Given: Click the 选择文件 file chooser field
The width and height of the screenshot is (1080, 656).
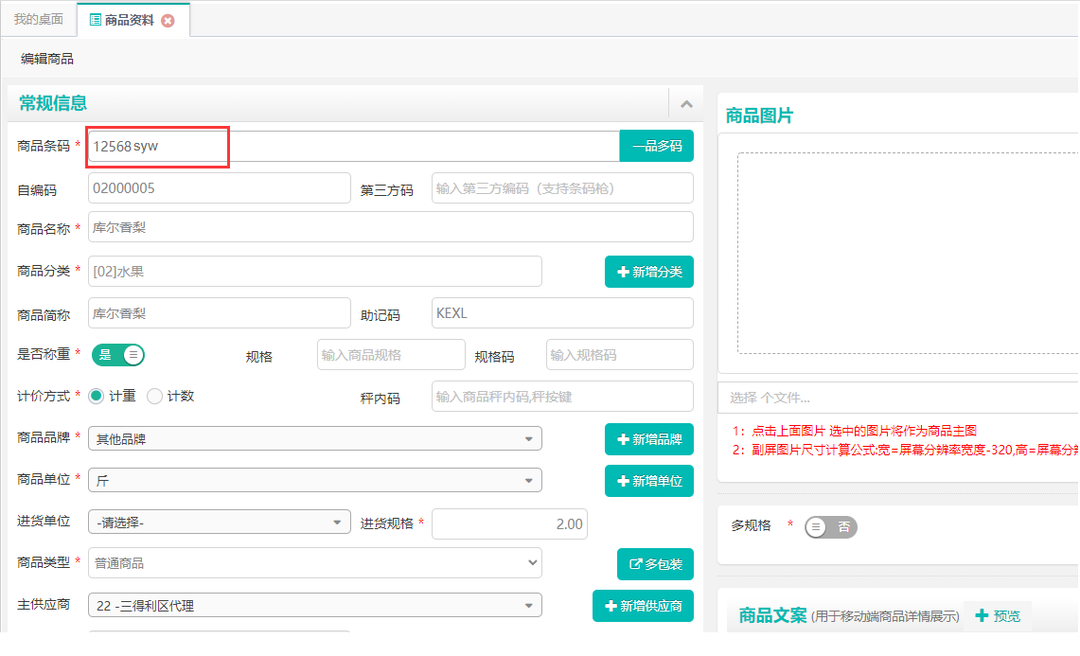Looking at the screenshot, I should click(897, 397).
